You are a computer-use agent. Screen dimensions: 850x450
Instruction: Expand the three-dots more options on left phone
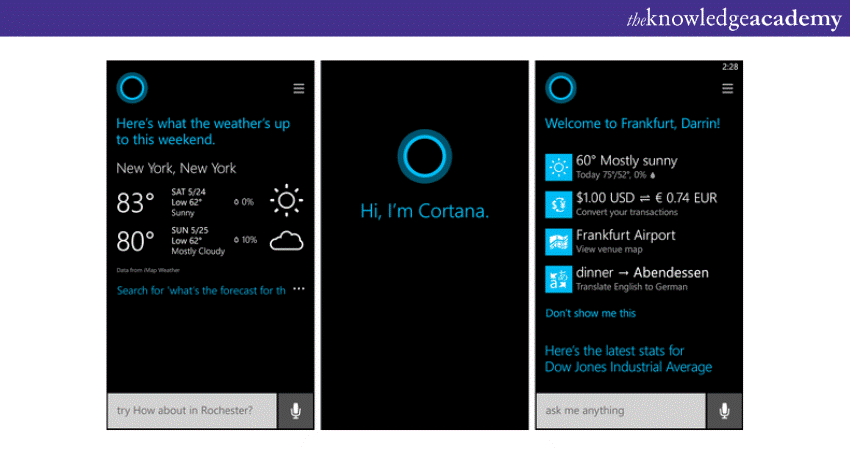(x=298, y=290)
